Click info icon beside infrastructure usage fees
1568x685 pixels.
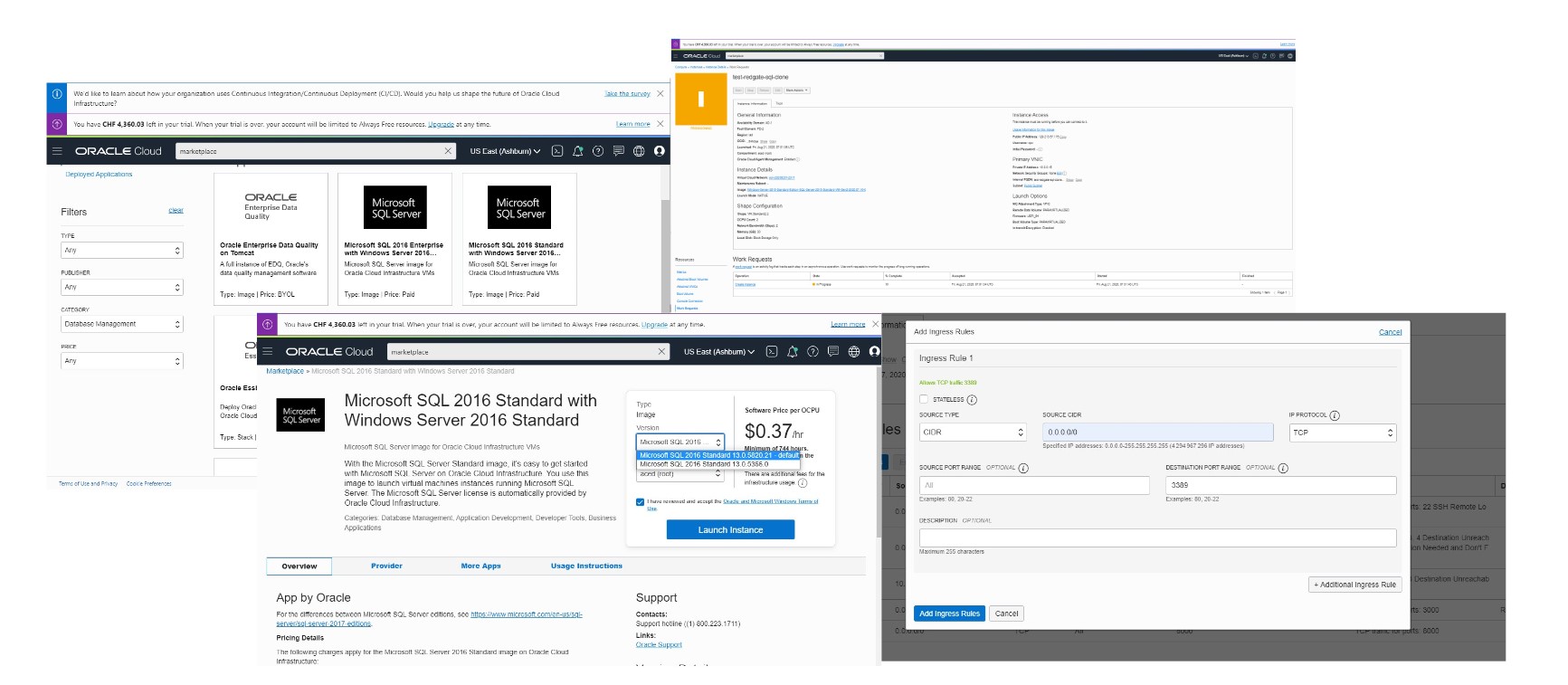803,483
